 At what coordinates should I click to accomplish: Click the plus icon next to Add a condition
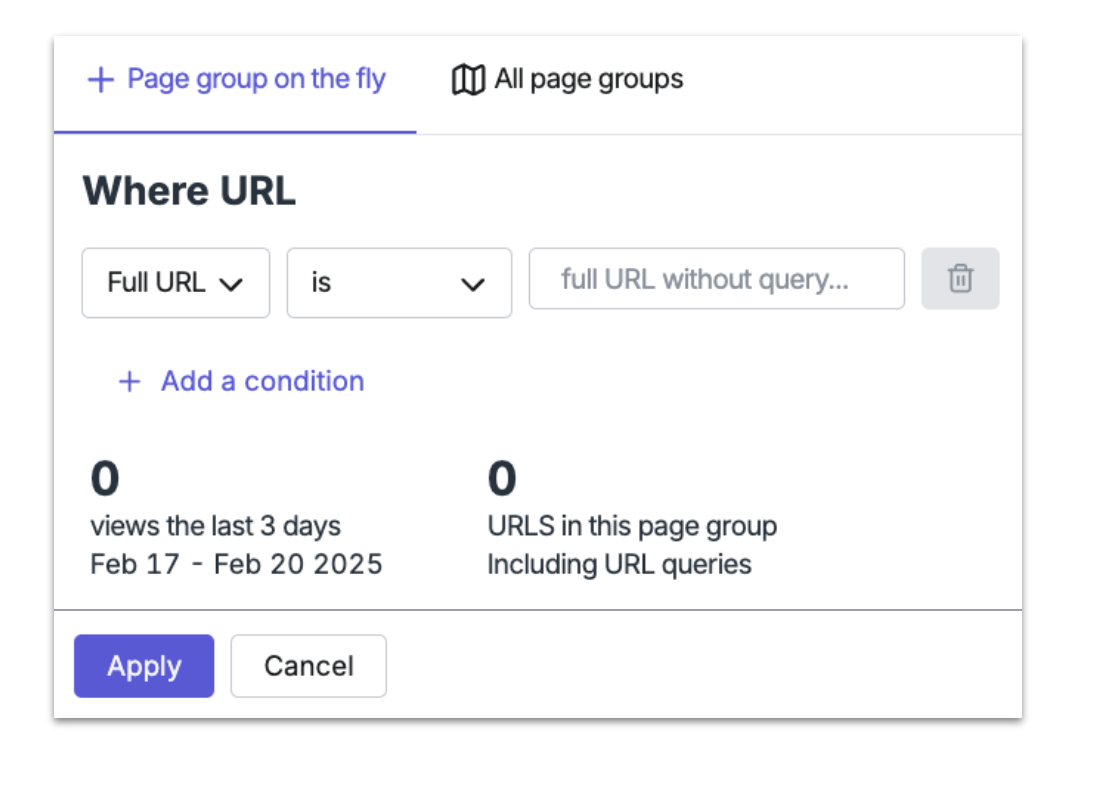pos(129,381)
